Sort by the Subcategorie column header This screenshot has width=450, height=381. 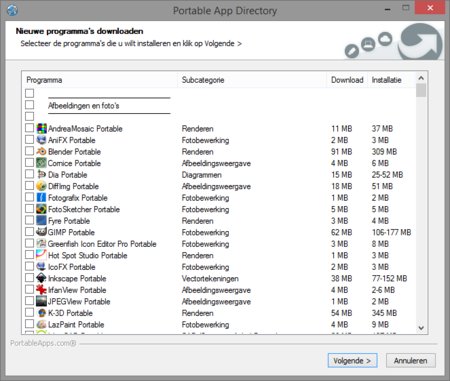coord(252,80)
